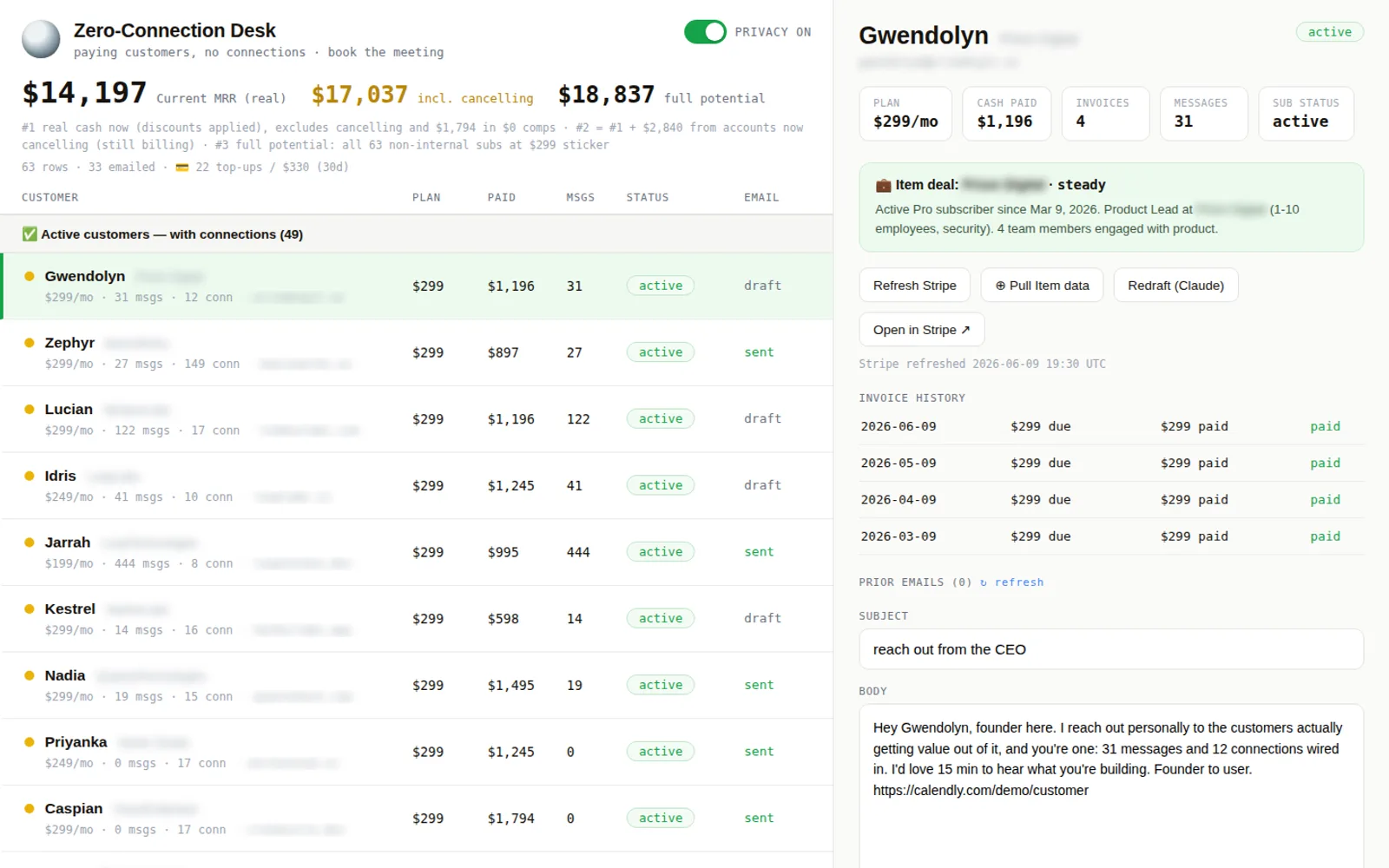The height and width of the screenshot is (868, 1389).
Task: Edit the subject field 'reach out from the CEO'
Action: pos(1111,649)
